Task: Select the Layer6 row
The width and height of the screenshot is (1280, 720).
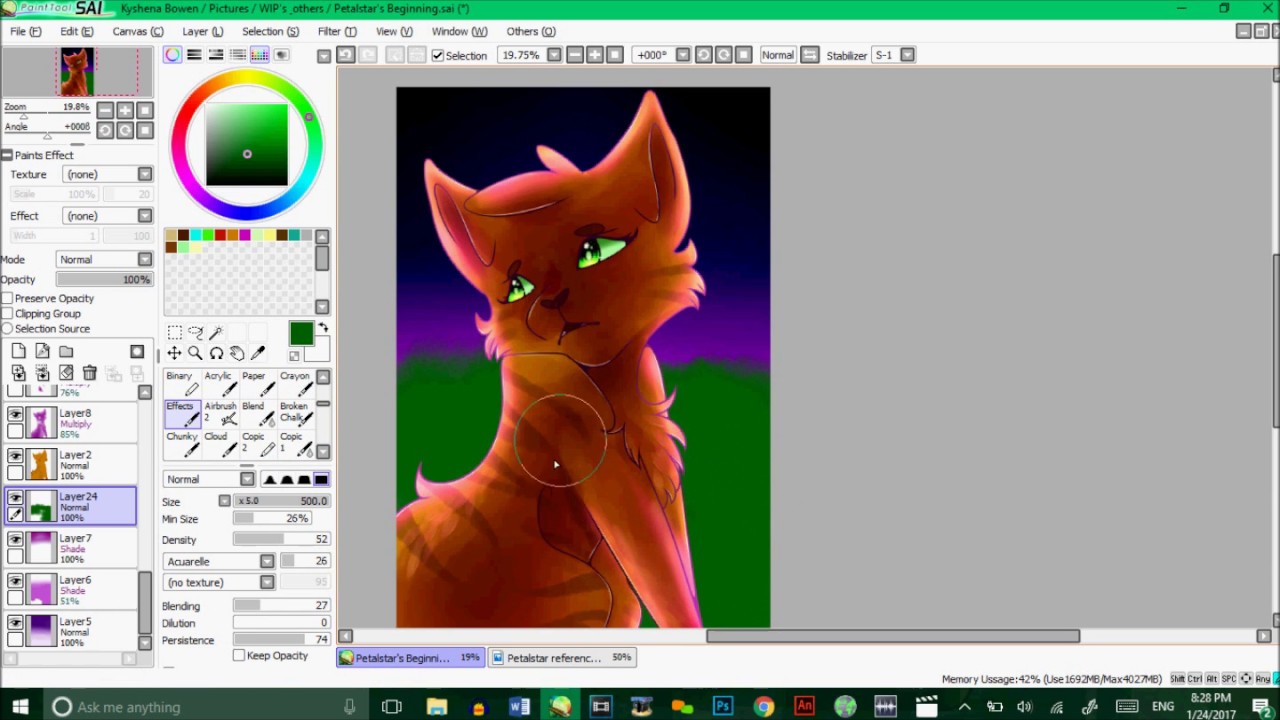Action: (70, 590)
